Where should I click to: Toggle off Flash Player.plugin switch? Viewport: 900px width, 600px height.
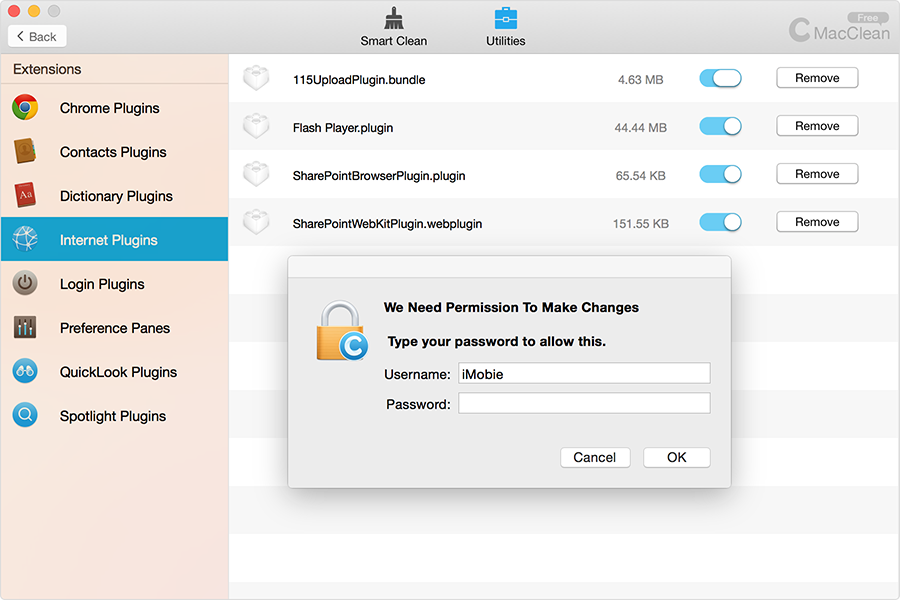click(720, 126)
